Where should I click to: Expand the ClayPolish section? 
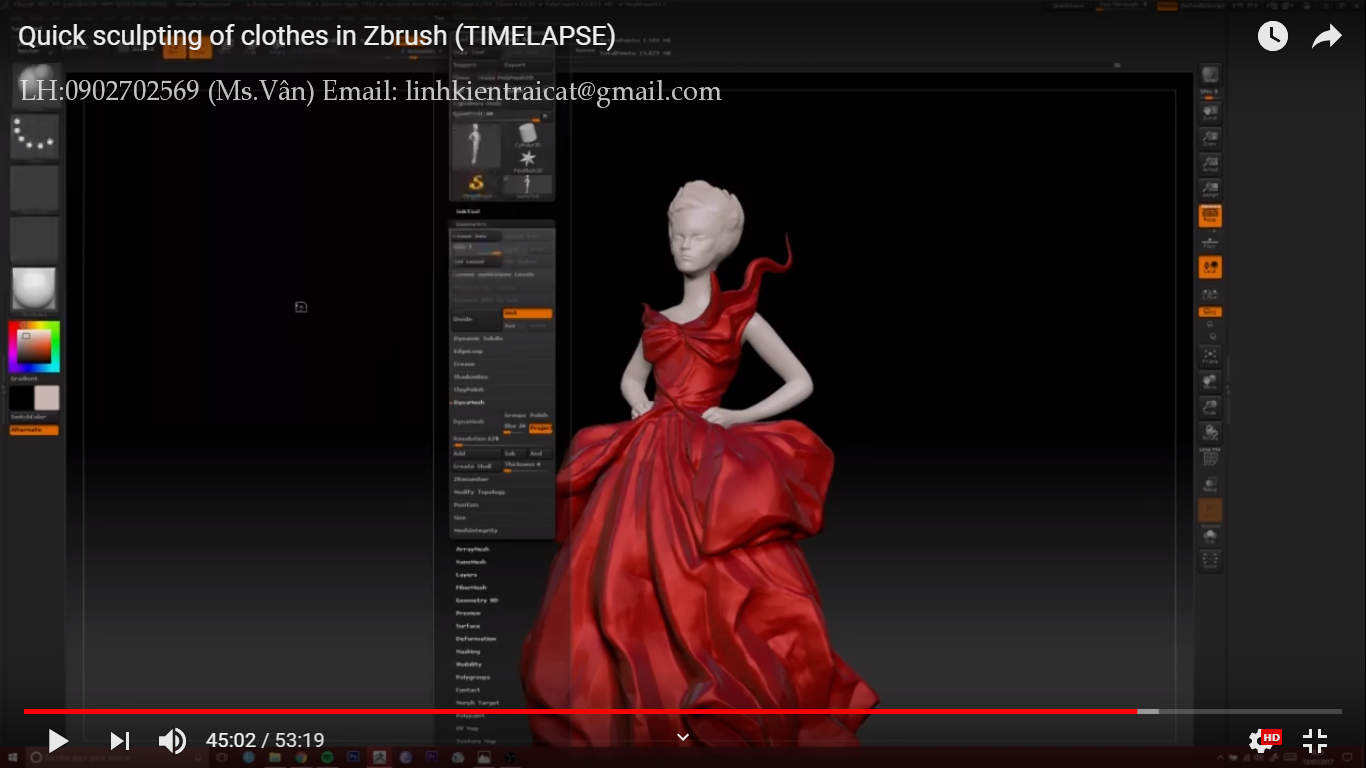[x=468, y=390]
